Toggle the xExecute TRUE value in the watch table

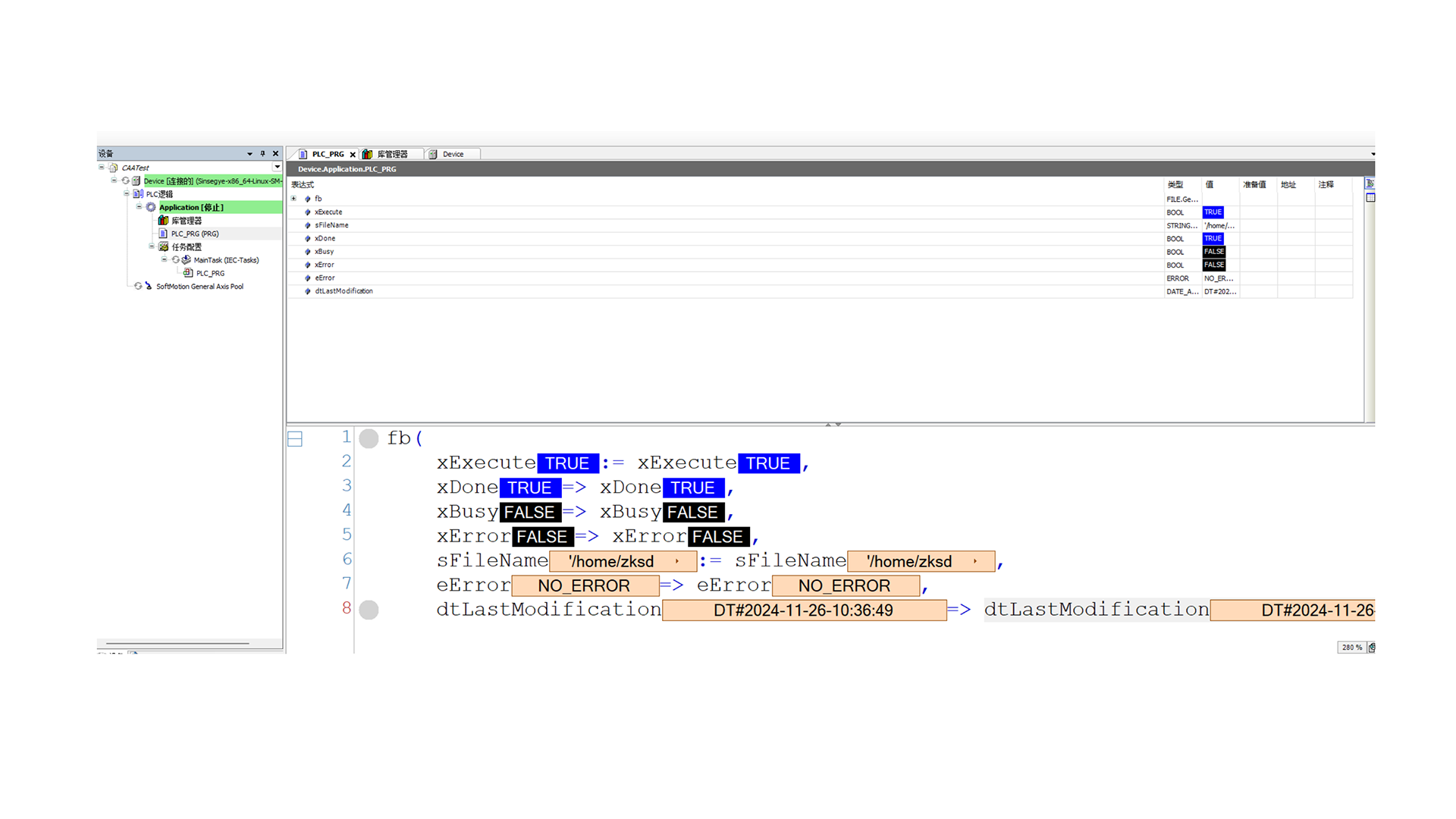point(1213,212)
